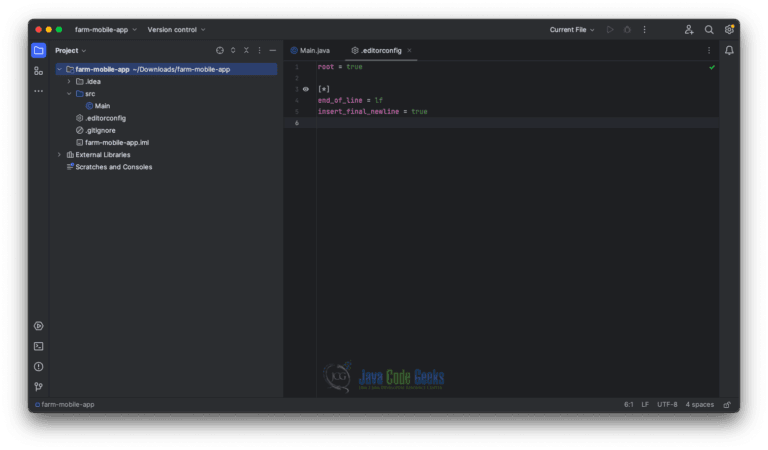
Task: Click Collapse All icon in Project panel
Action: click(246, 50)
